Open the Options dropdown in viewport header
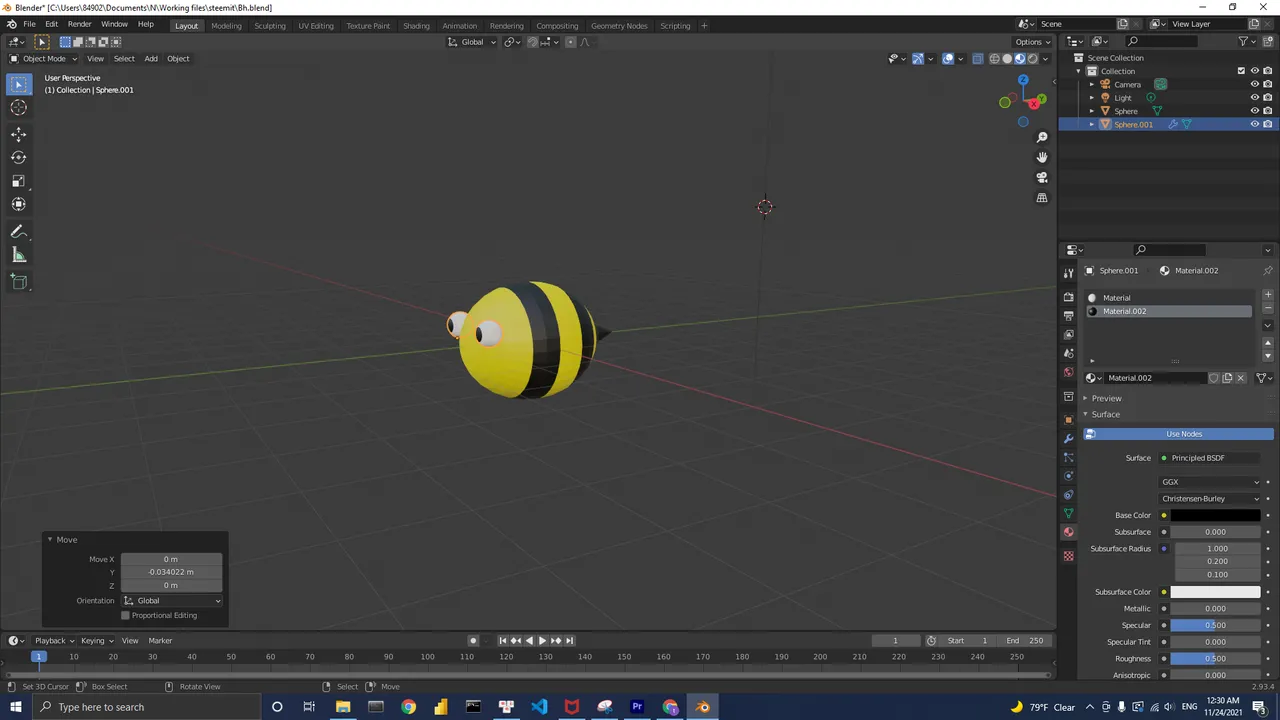 (x=1033, y=42)
